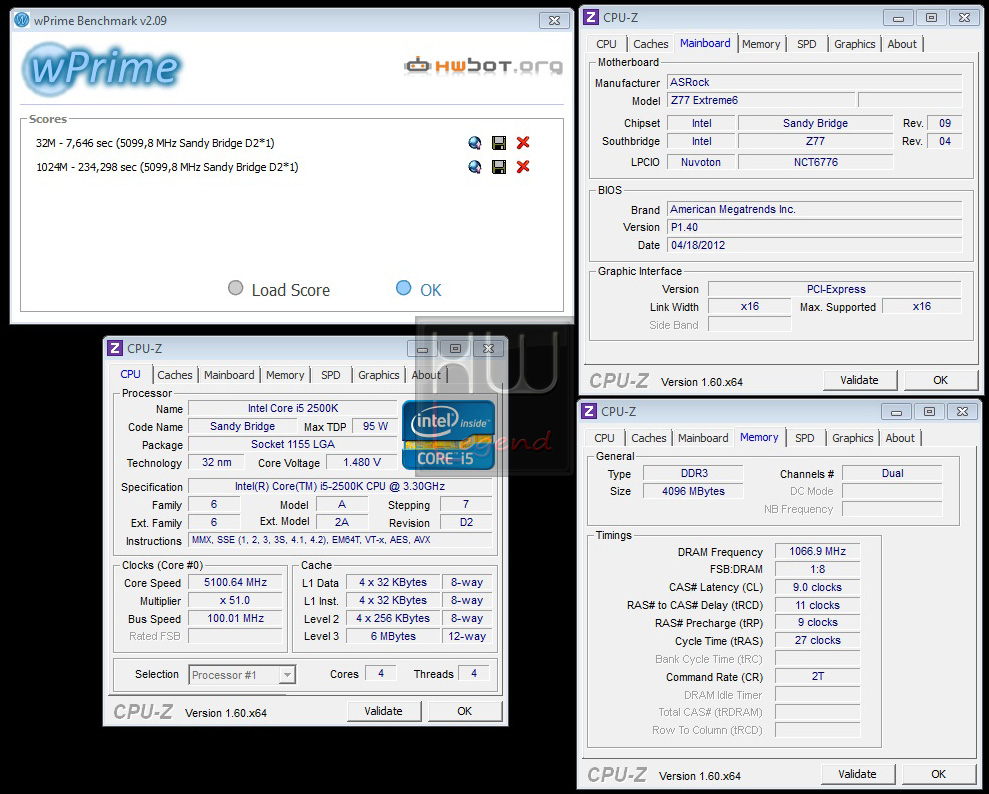Screen dimensions: 989x794
Task: Open the Caches tab in the CPU window
Action: click(x=175, y=375)
